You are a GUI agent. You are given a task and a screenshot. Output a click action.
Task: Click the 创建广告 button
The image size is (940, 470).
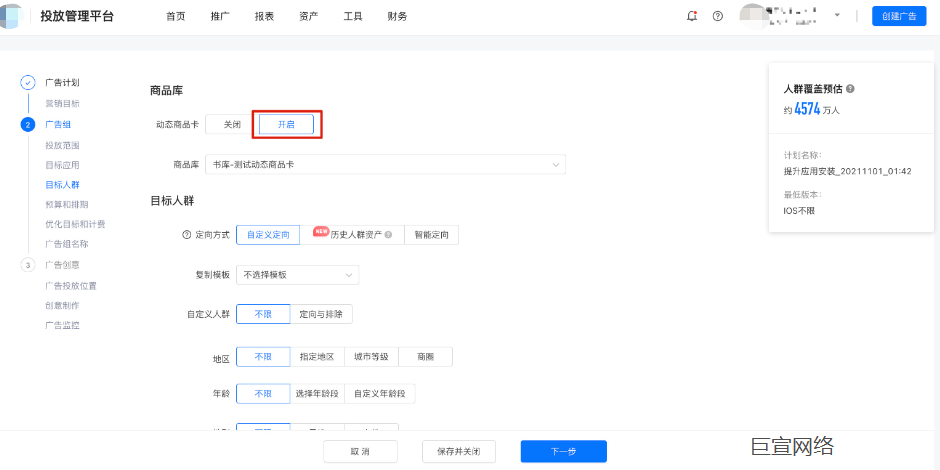coord(899,16)
